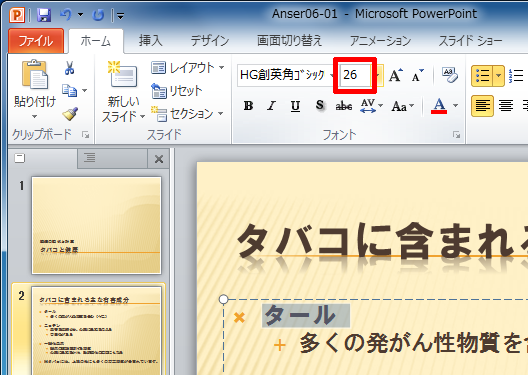Screen dimensions: 528x375
Task: Undo the last action
Action: coord(66,15)
